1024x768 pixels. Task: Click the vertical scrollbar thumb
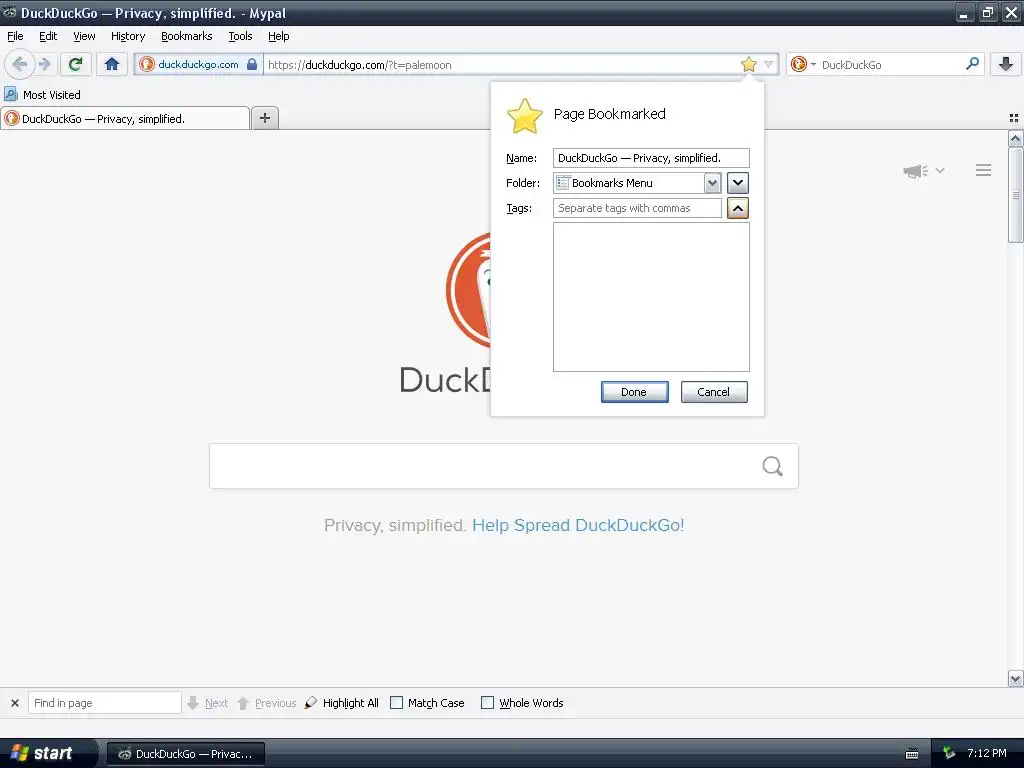pyautogui.click(x=1015, y=195)
